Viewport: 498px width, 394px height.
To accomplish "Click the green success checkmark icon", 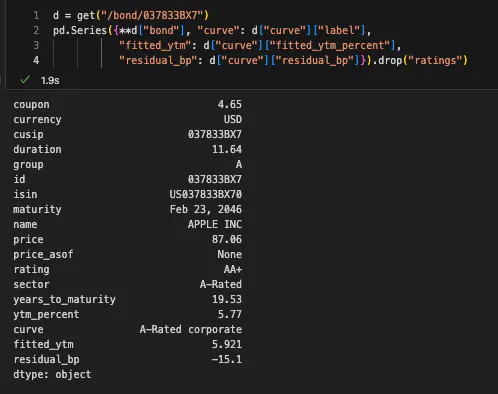I will coord(25,80).
